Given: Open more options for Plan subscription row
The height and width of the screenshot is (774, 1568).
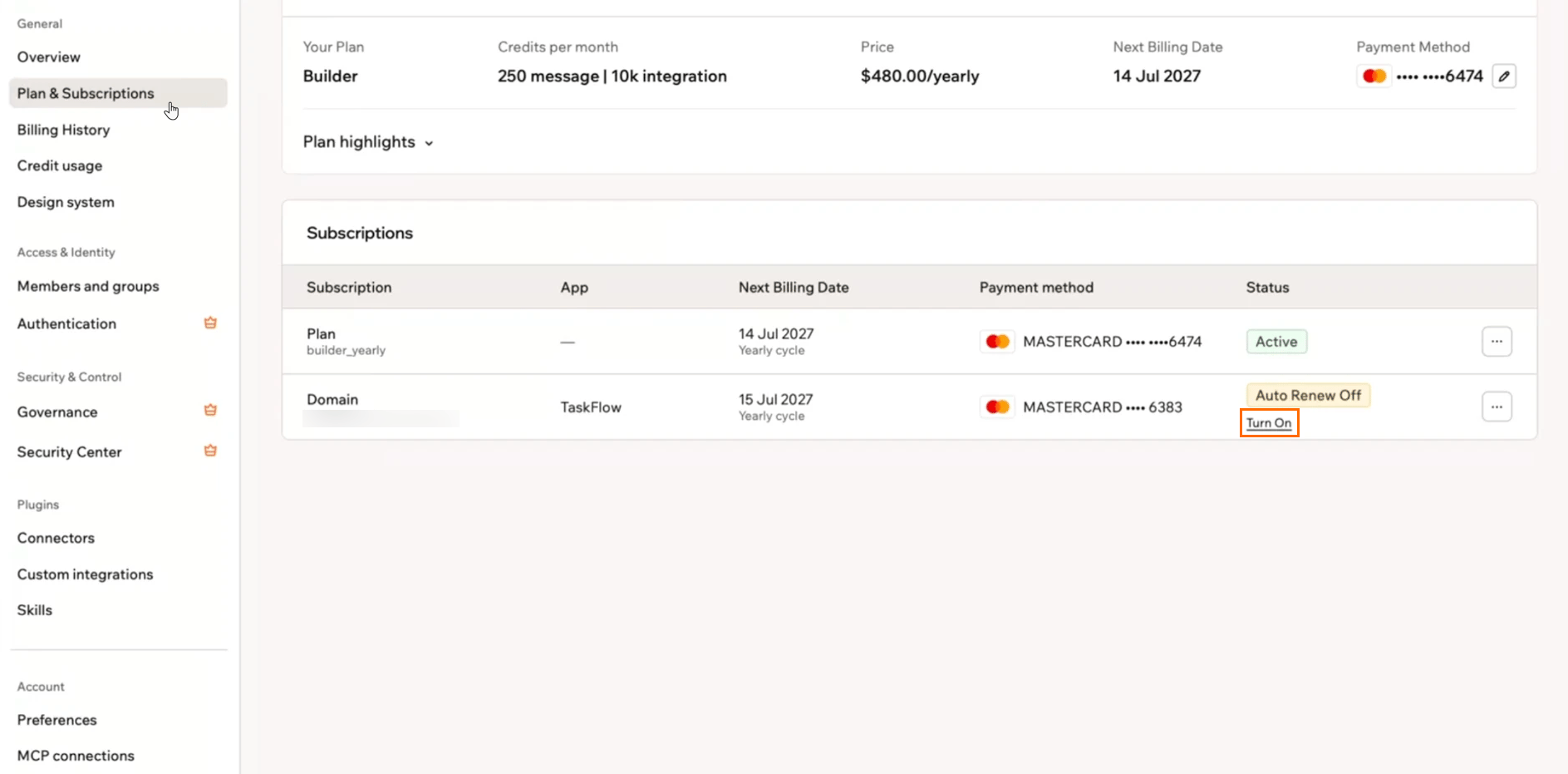Looking at the screenshot, I should [x=1497, y=342].
